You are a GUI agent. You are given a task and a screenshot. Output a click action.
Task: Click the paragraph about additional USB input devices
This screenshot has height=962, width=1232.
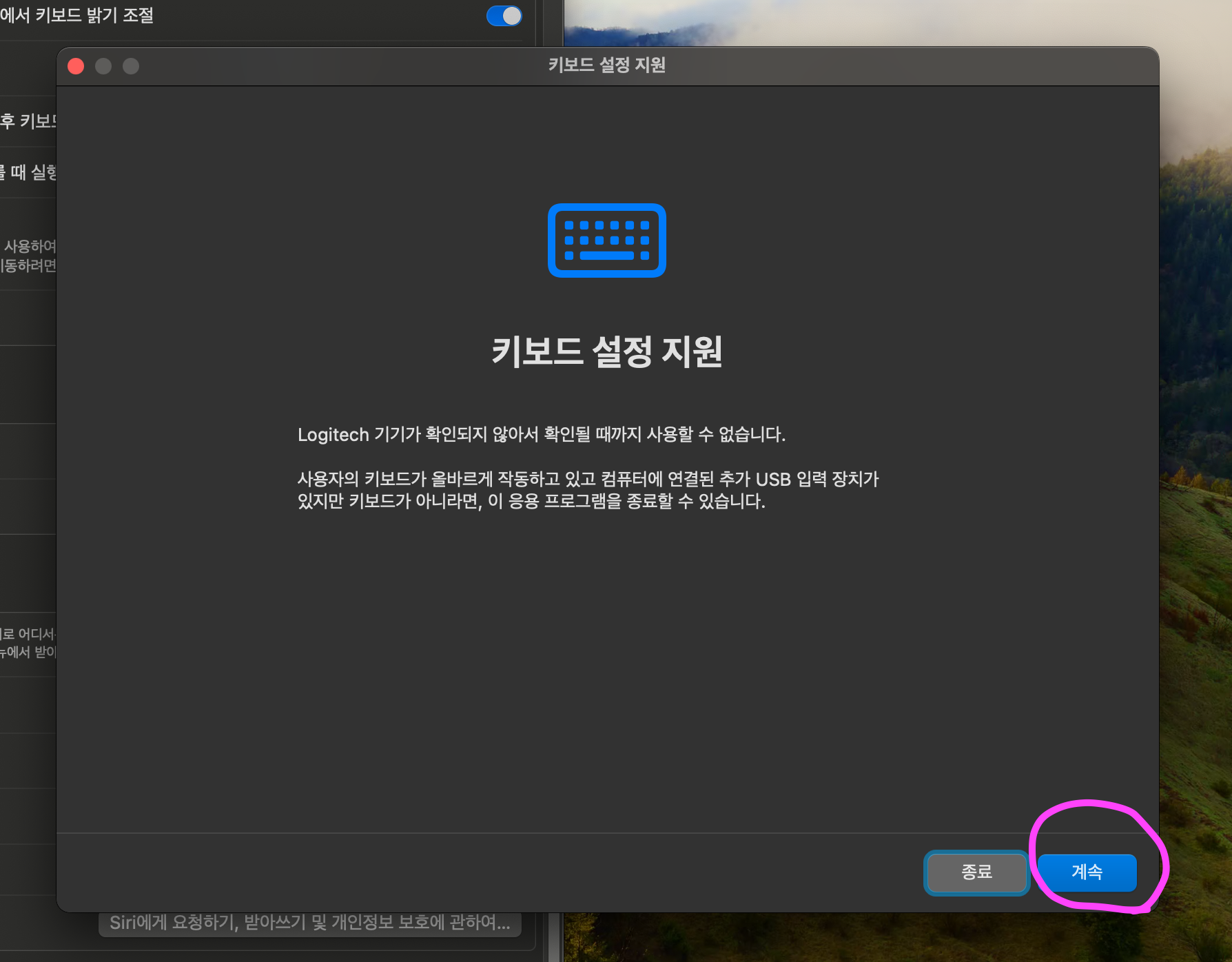(x=587, y=490)
